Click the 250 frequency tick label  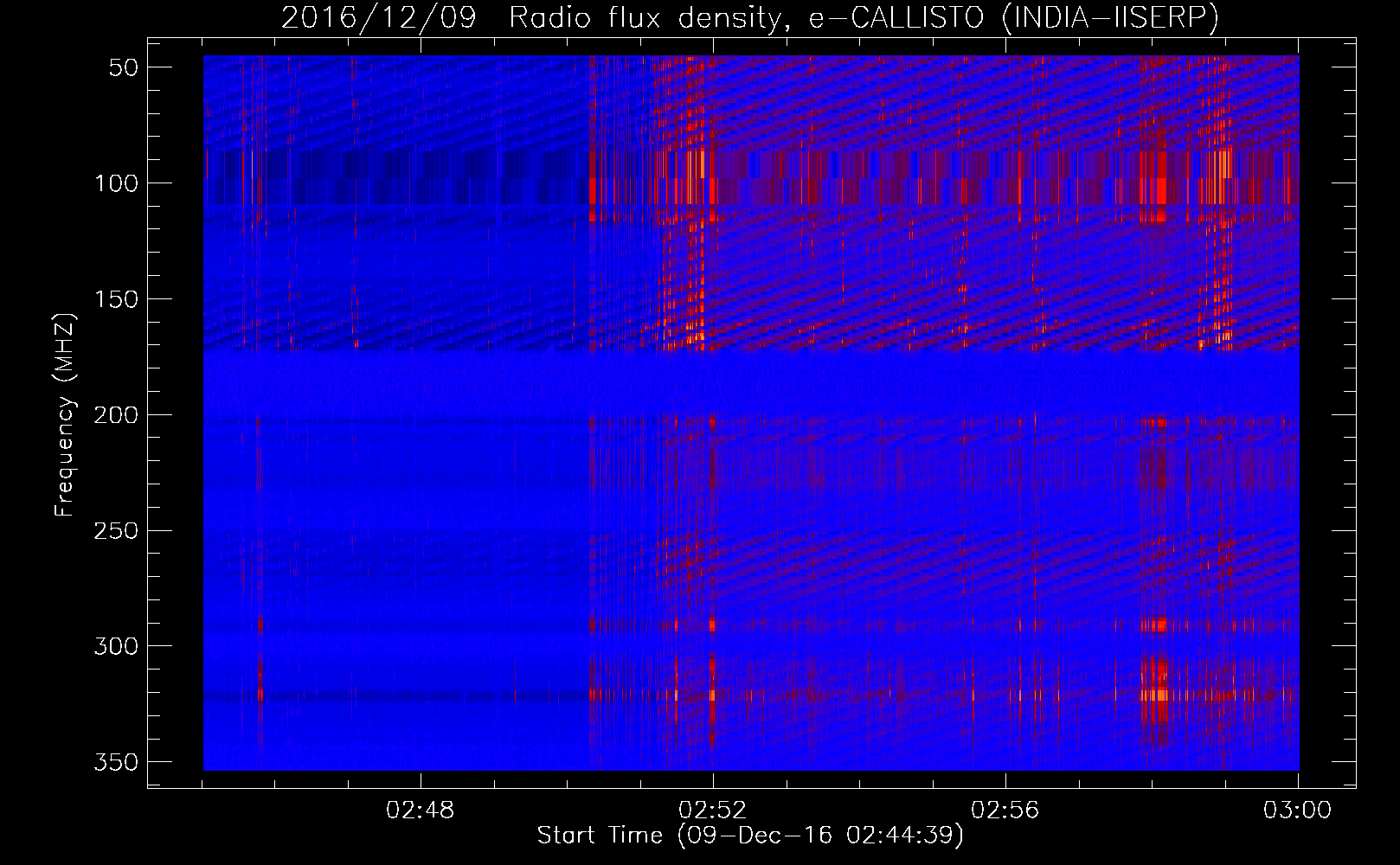116,530
